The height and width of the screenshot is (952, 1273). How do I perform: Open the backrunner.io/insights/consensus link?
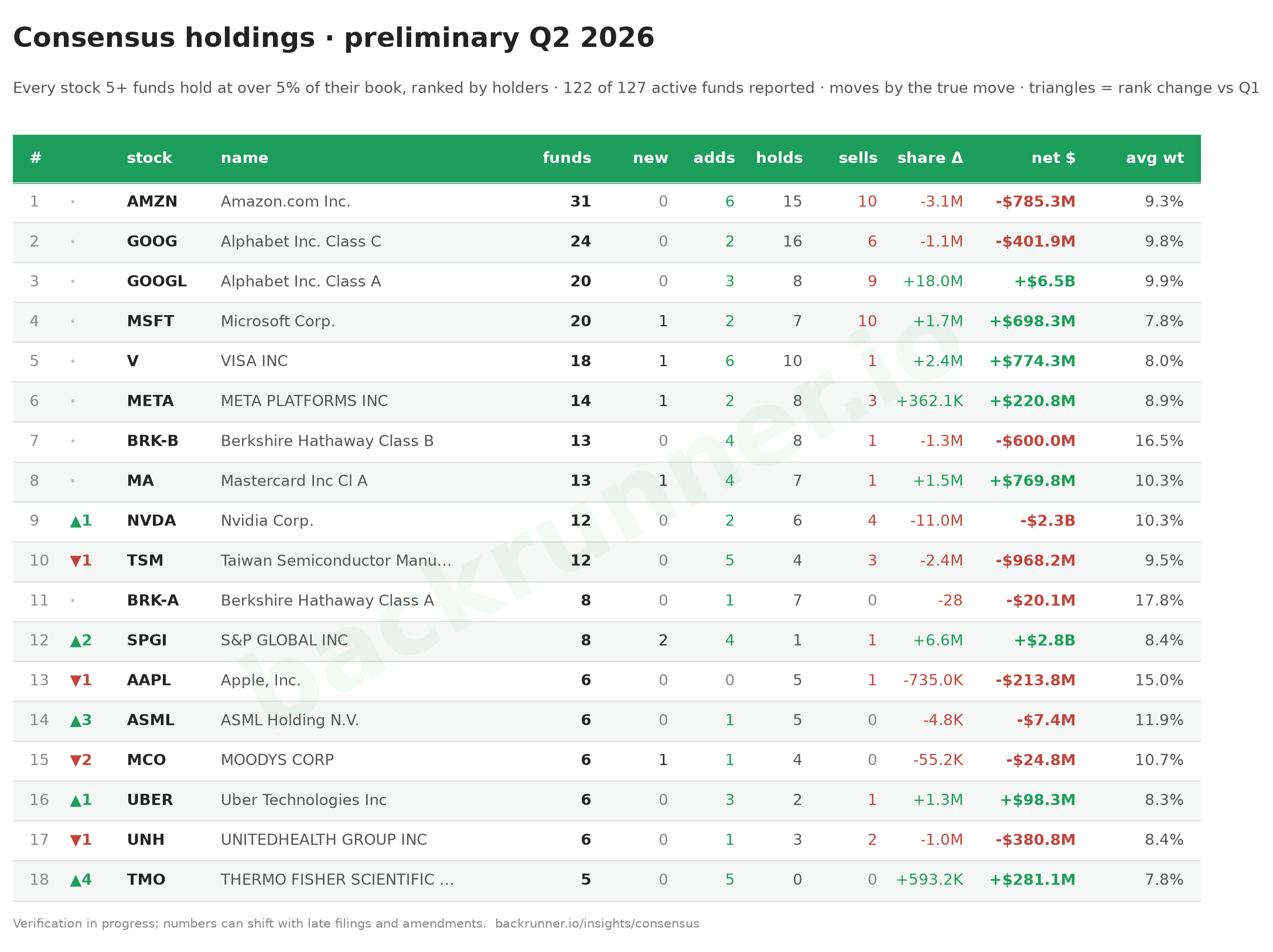tap(597, 924)
